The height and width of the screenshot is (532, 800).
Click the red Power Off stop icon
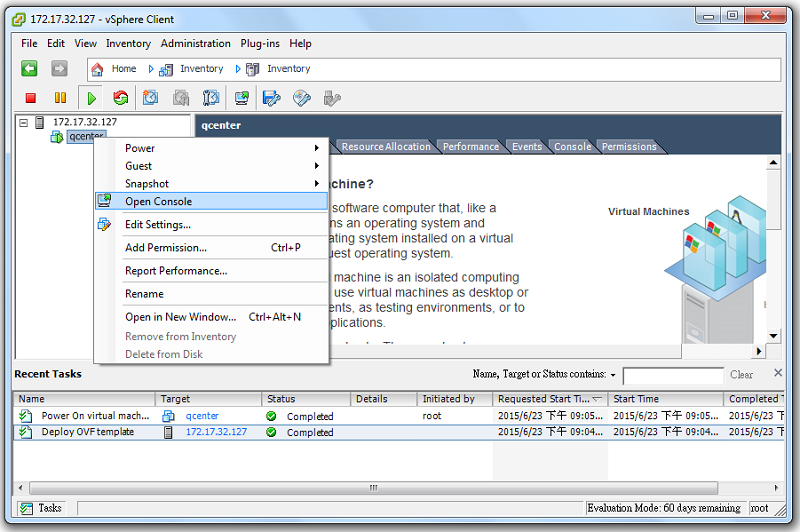pyautogui.click(x=31, y=98)
